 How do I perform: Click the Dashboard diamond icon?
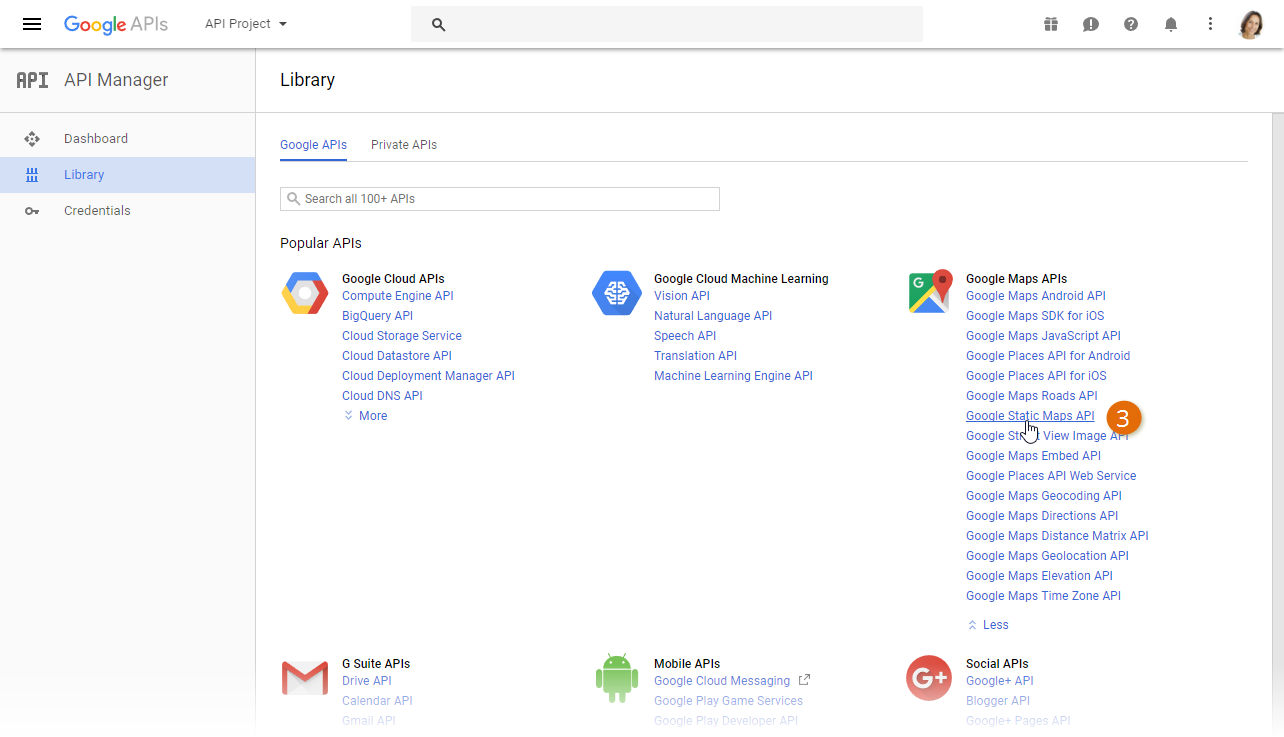[x=32, y=139]
